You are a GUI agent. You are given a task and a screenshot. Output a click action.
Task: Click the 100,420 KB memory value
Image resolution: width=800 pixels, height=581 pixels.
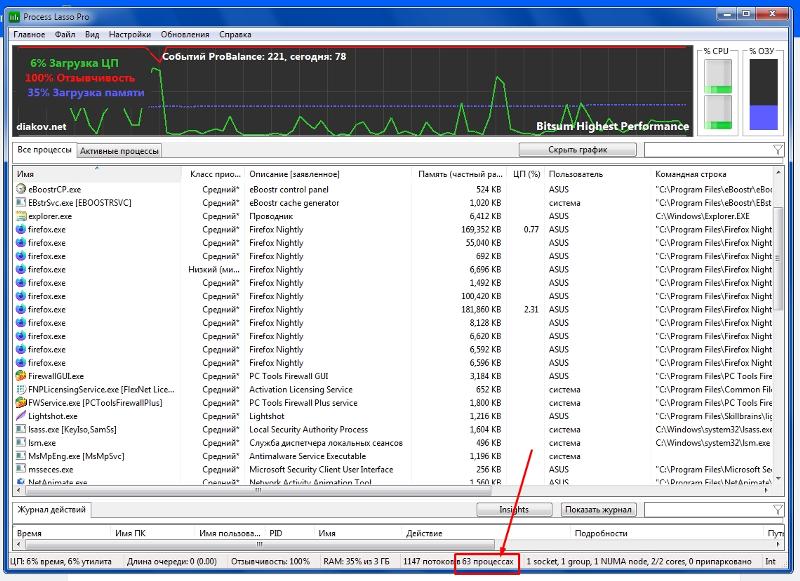(x=481, y=296)
